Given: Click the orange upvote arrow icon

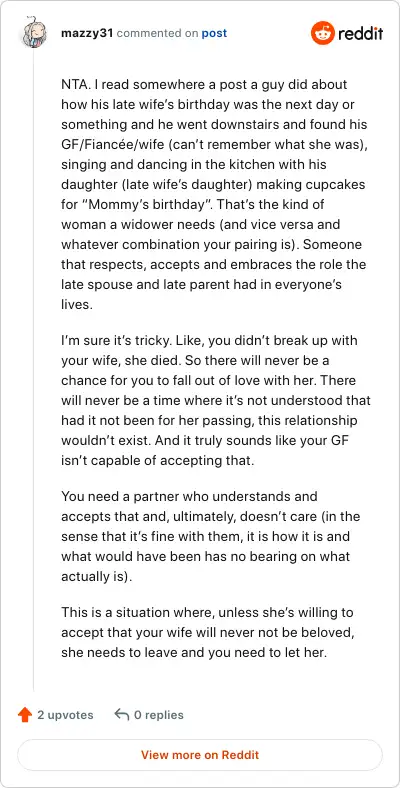Looking at the screenshot, I should (25, 715).
